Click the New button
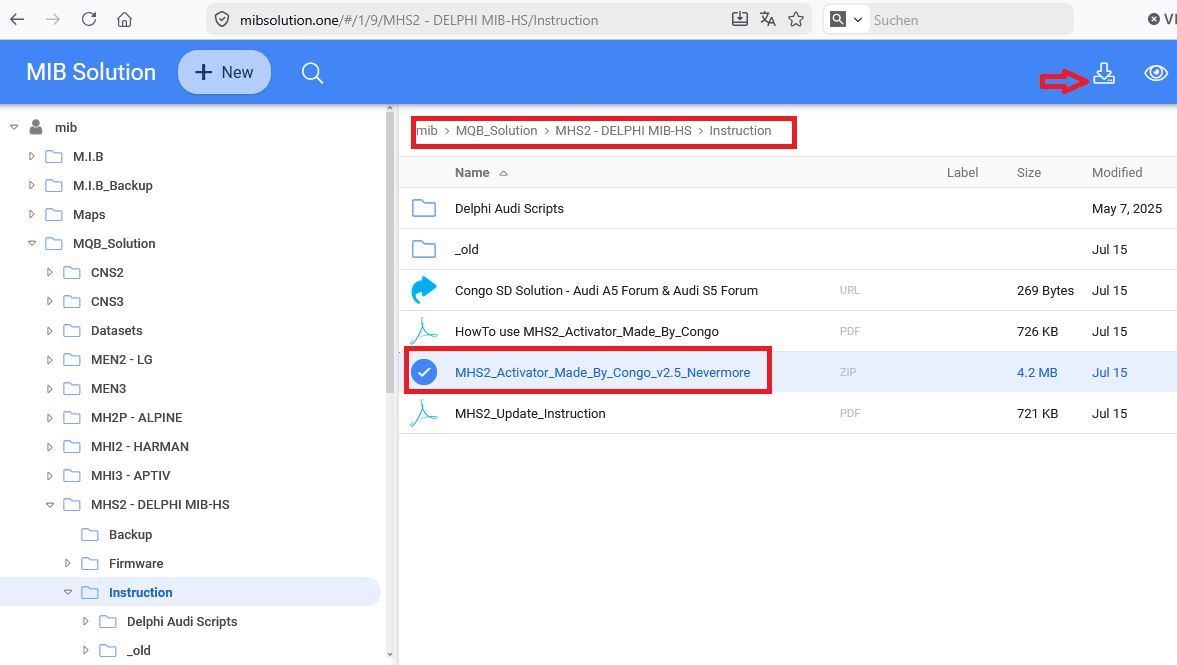 224,72
